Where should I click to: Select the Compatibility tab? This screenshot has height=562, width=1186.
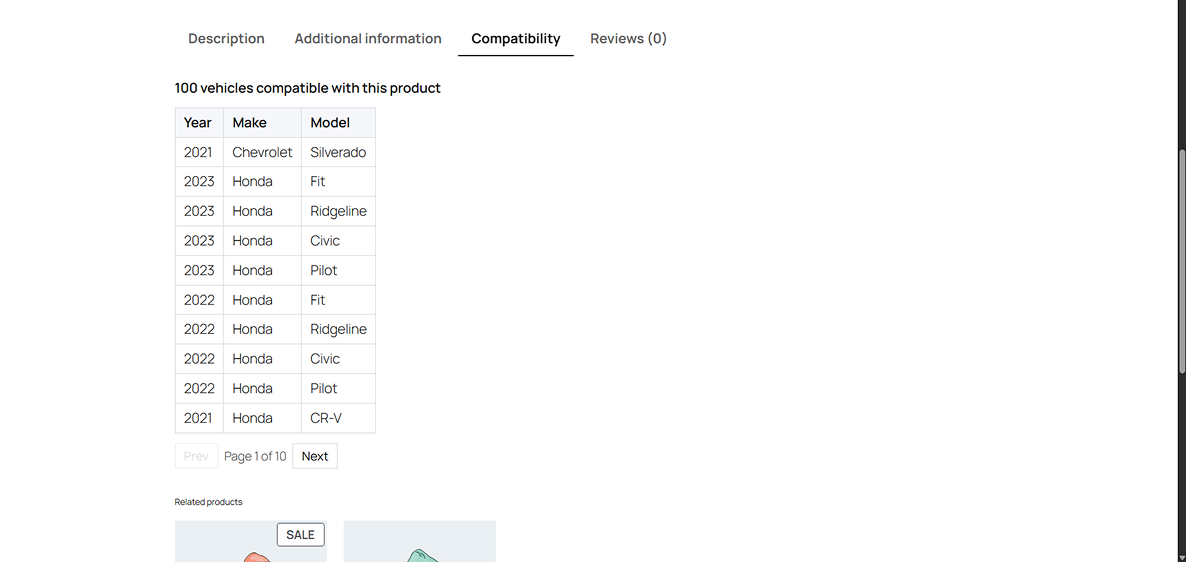[516, 39]
